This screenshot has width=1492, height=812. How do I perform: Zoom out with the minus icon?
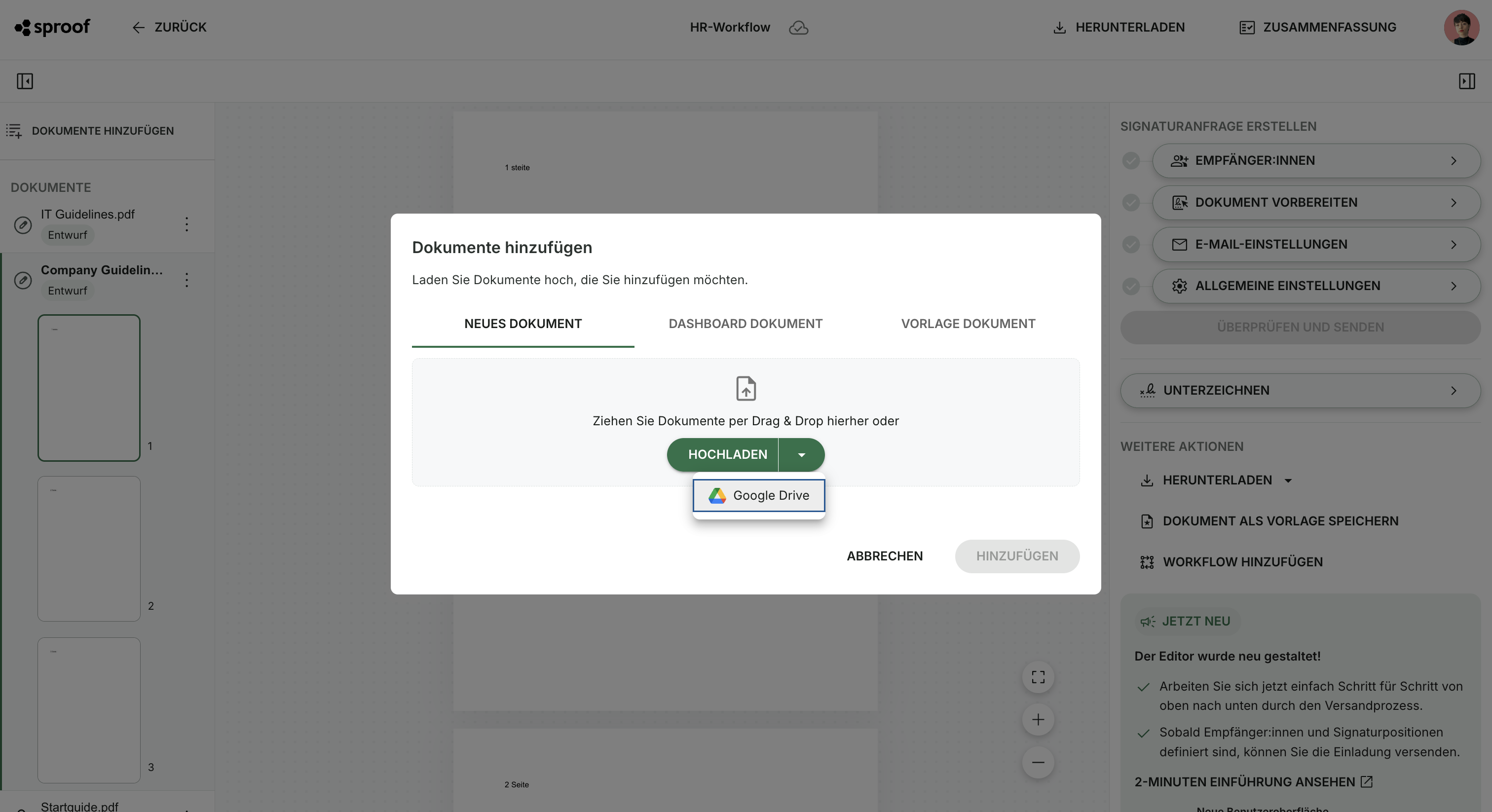coord(1038,762)
